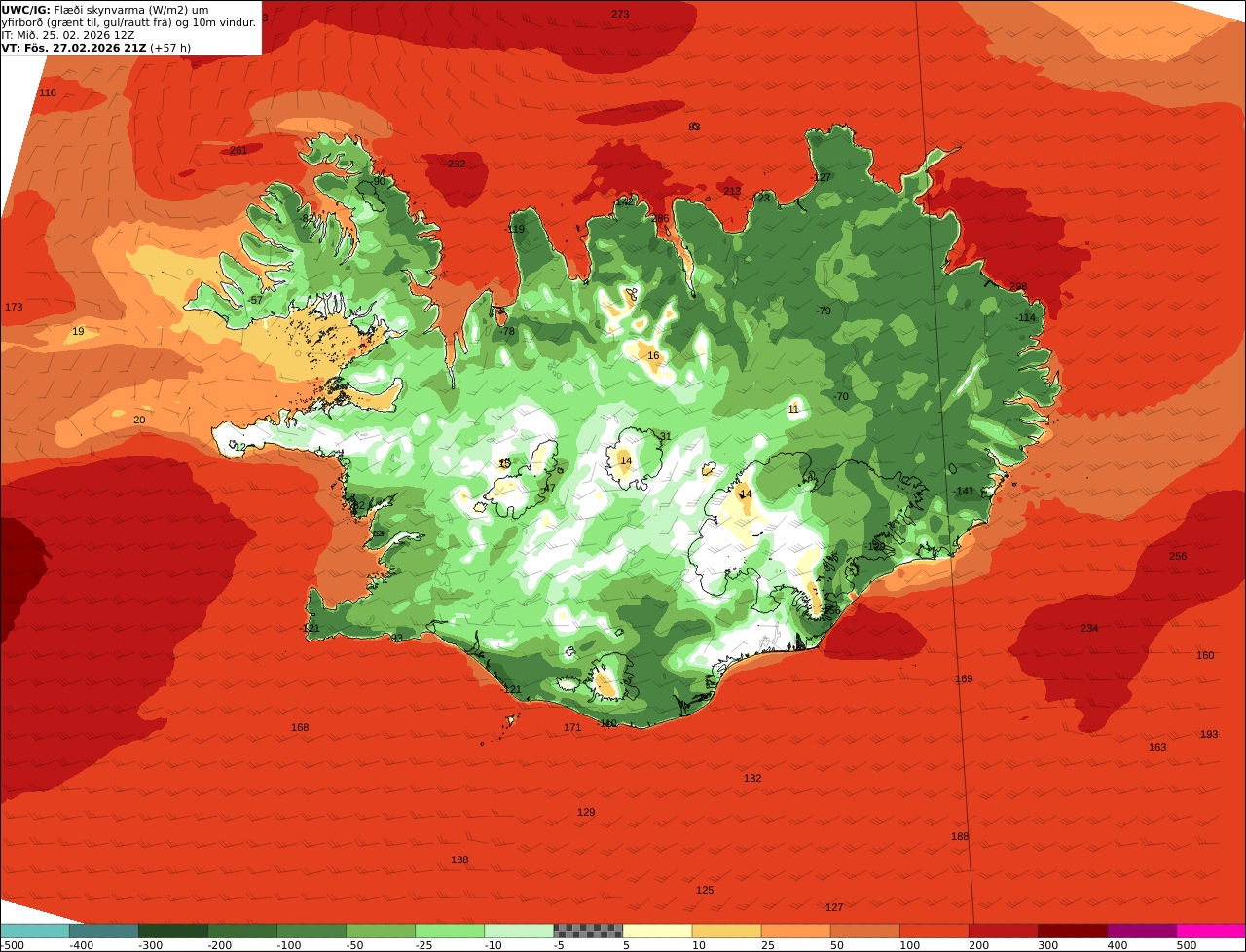This screenshot has width=1246, height=952.
Task: Click the -500 to -400 light teal legend swatch
Action: coord(35,931)
